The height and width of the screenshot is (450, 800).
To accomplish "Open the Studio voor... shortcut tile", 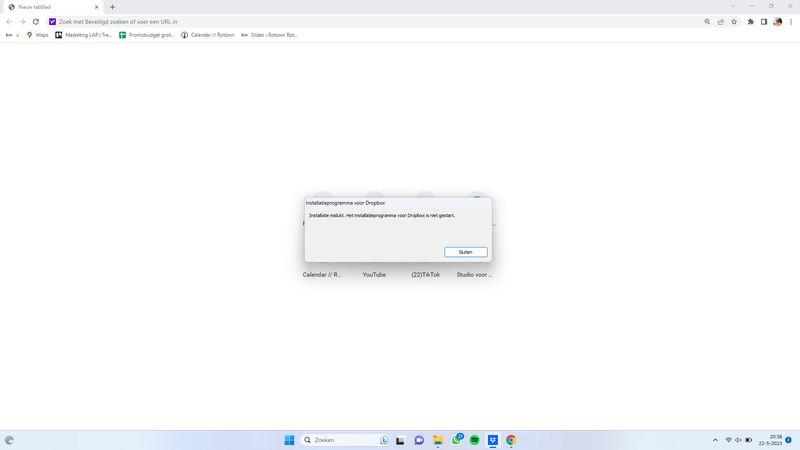I will point(474,274).
